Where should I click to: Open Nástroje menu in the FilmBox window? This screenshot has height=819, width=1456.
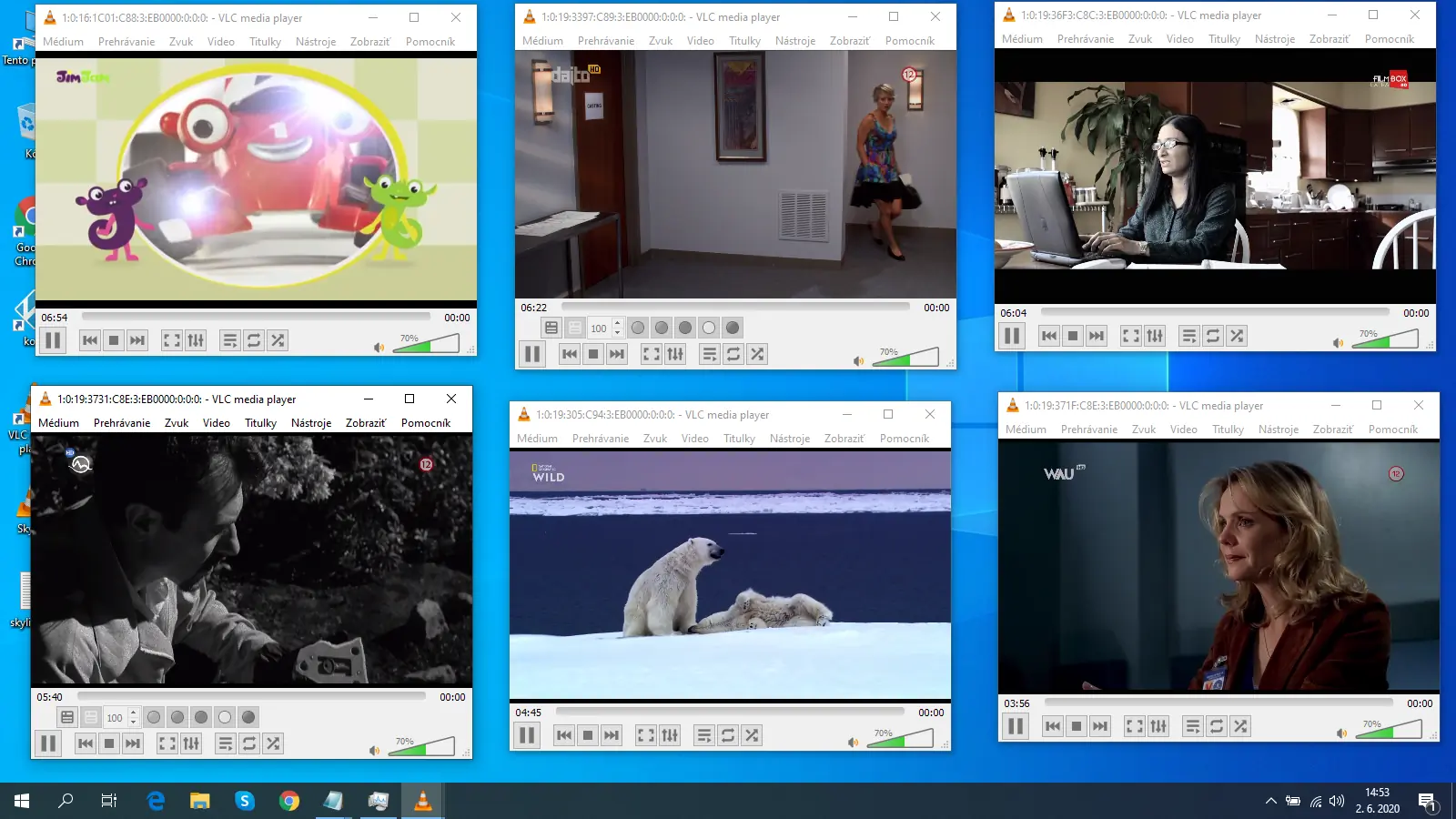pos(1275,39)
